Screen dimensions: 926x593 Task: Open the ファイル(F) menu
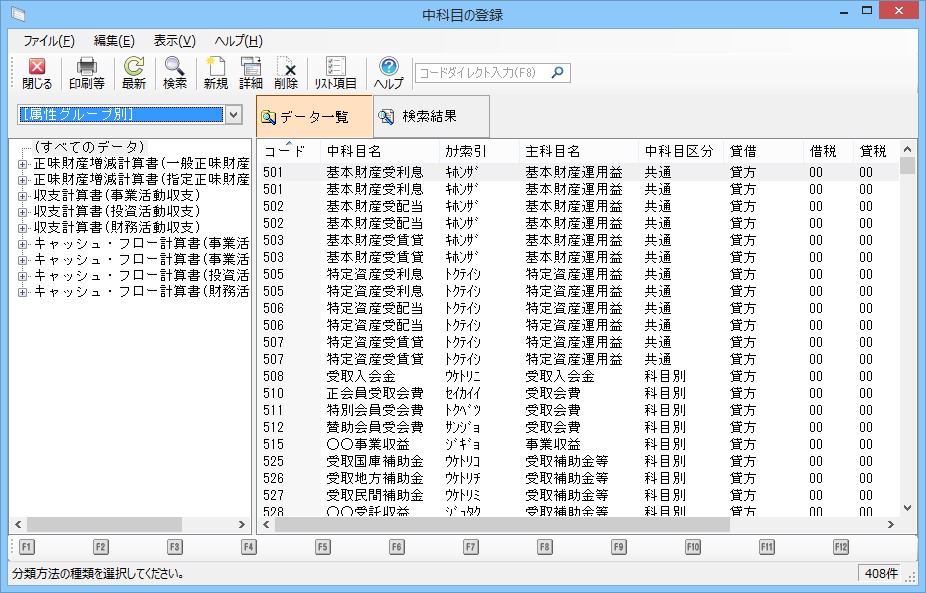coord(48,41)
